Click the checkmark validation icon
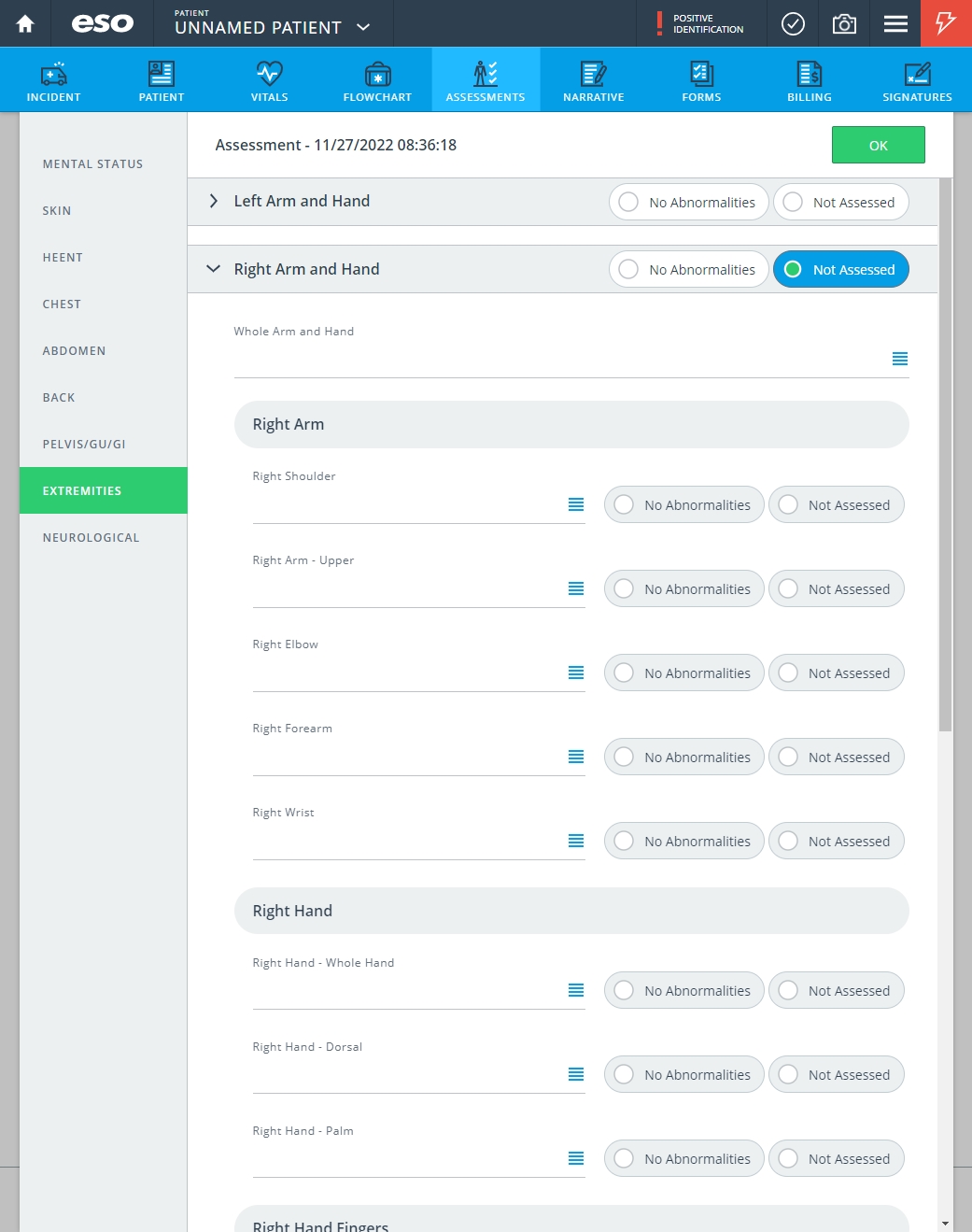The height and width of the screenshot is (1232, 972). pyautogui.click(x=793, y=23)
